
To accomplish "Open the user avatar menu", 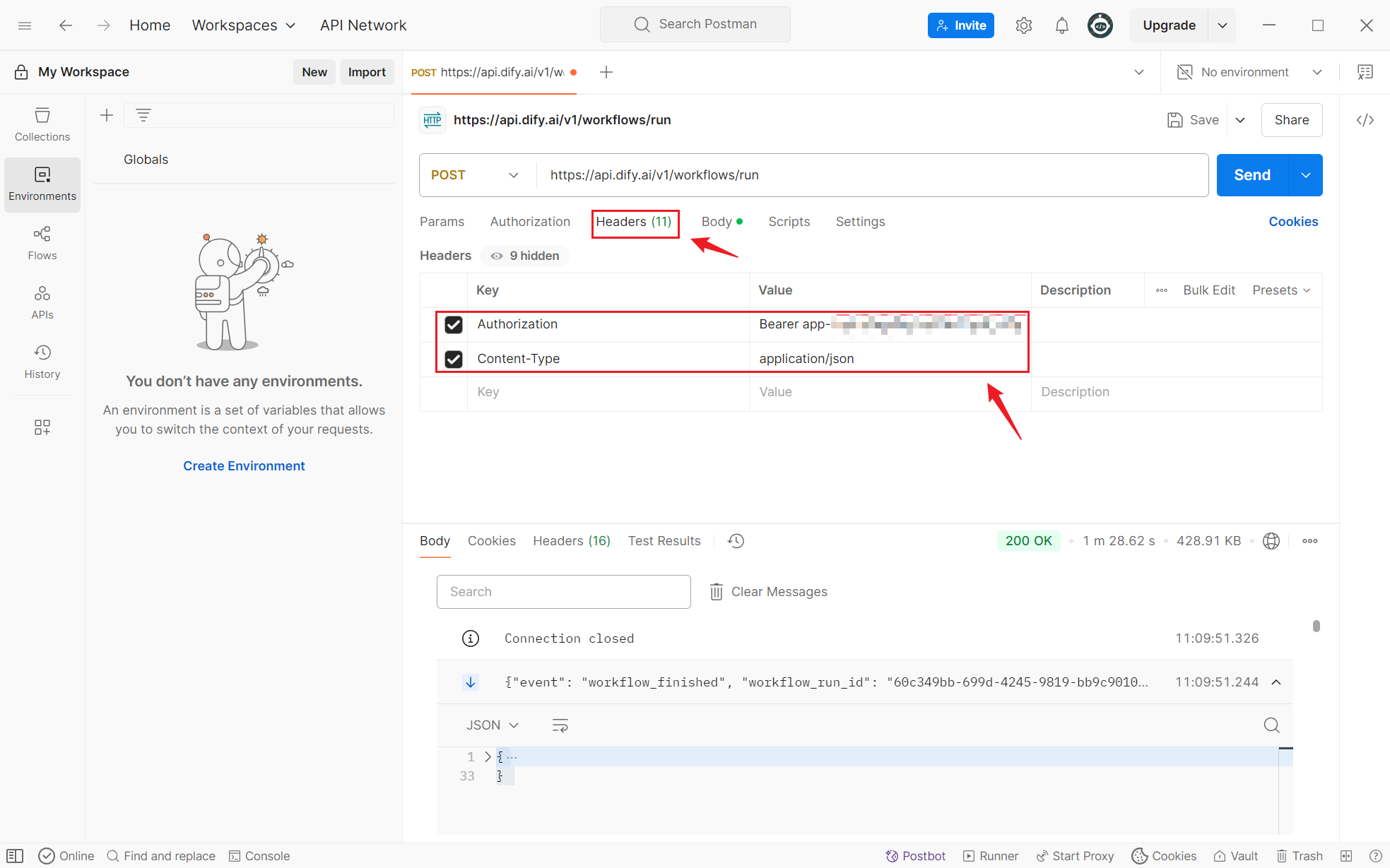I will point(1100,25).
